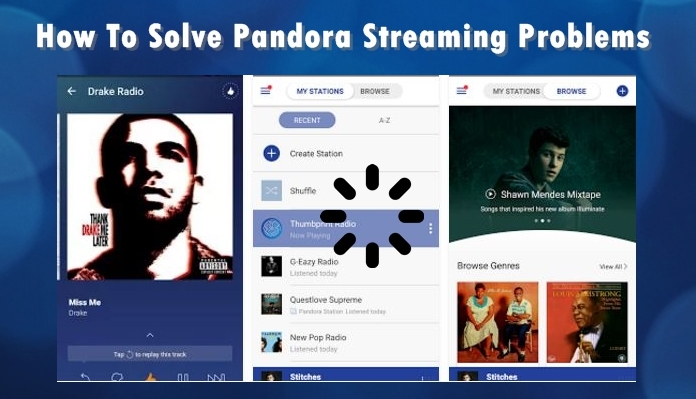Screen dimensions: 696x399
Task: Select the 'Browse Genres' heading
Action: click(488, 266)
